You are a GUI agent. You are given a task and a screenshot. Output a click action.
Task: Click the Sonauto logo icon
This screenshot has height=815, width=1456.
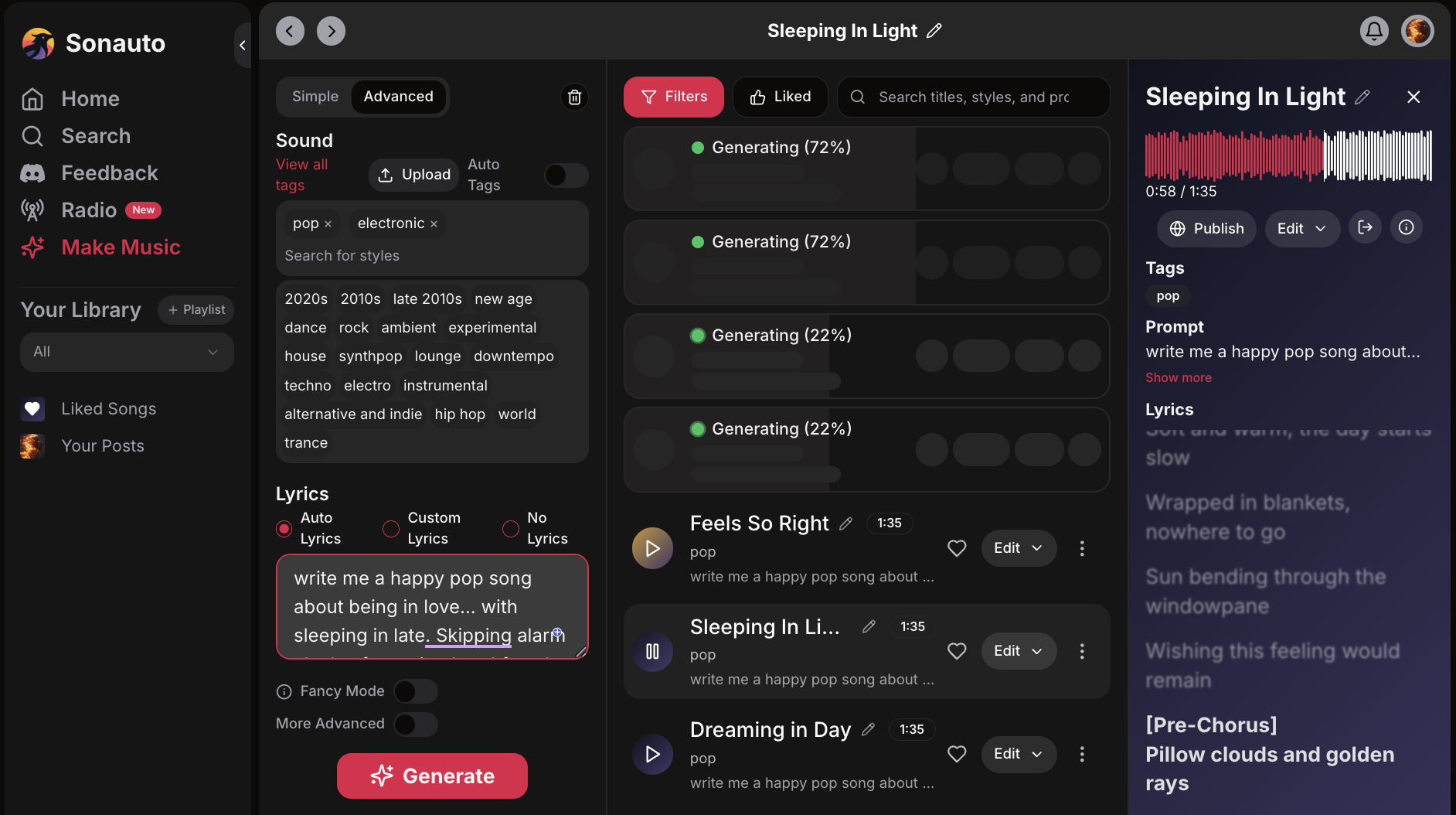tap(38, 43)
